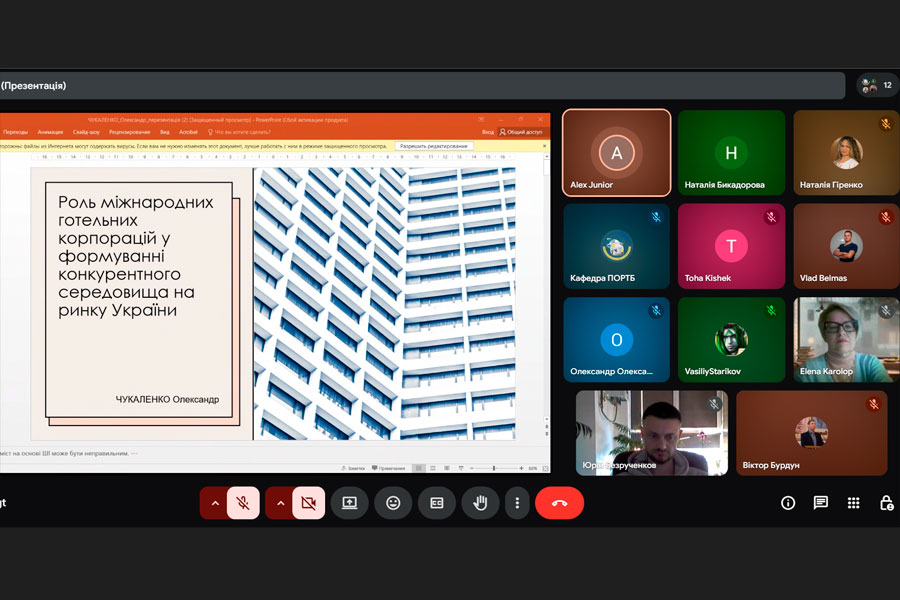This screenshot has height=600, width=900.
Task: Expand video settings arrow beside camera
Action: pyautogui.click(x=280, y=503)
